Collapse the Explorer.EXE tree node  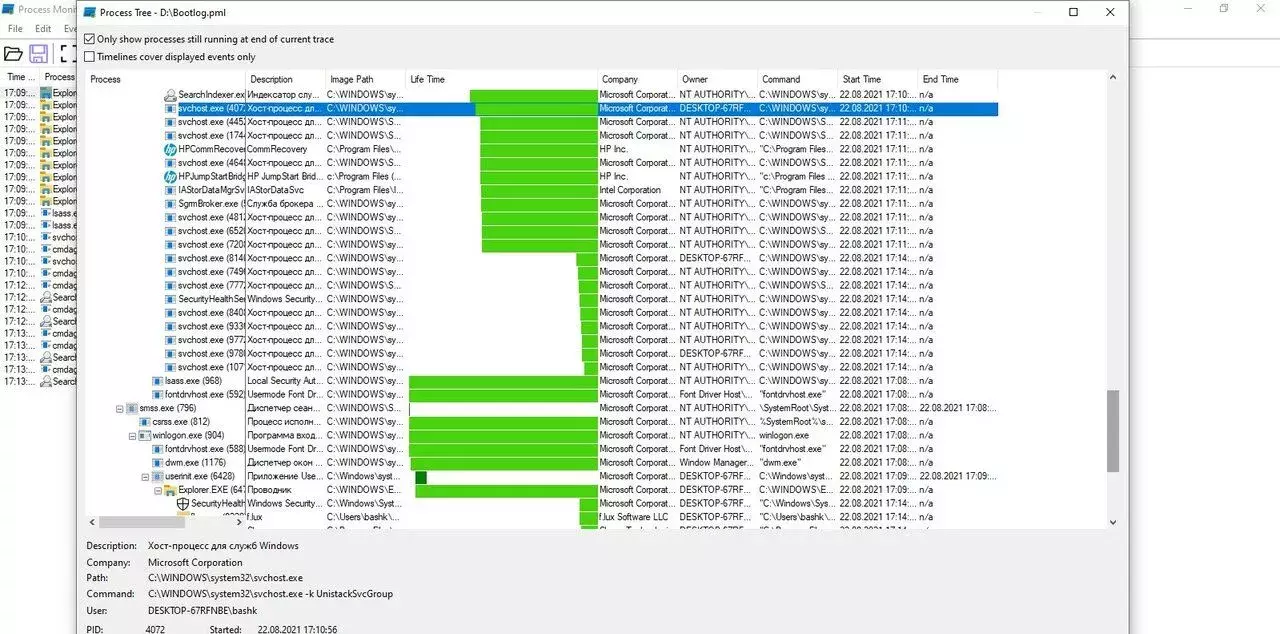[x=158, y=490]
